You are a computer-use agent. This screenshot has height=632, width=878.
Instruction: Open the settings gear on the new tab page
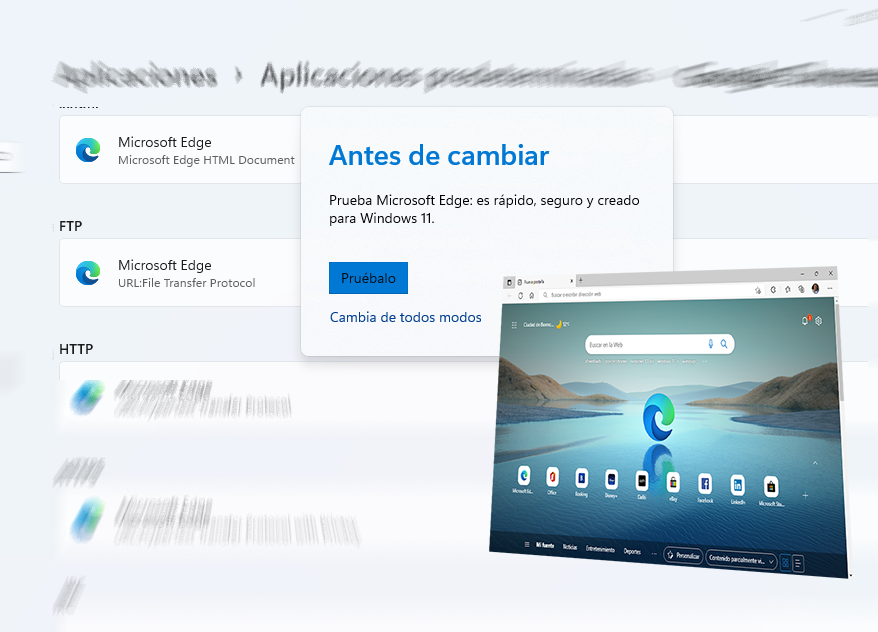tap(819, 321)
